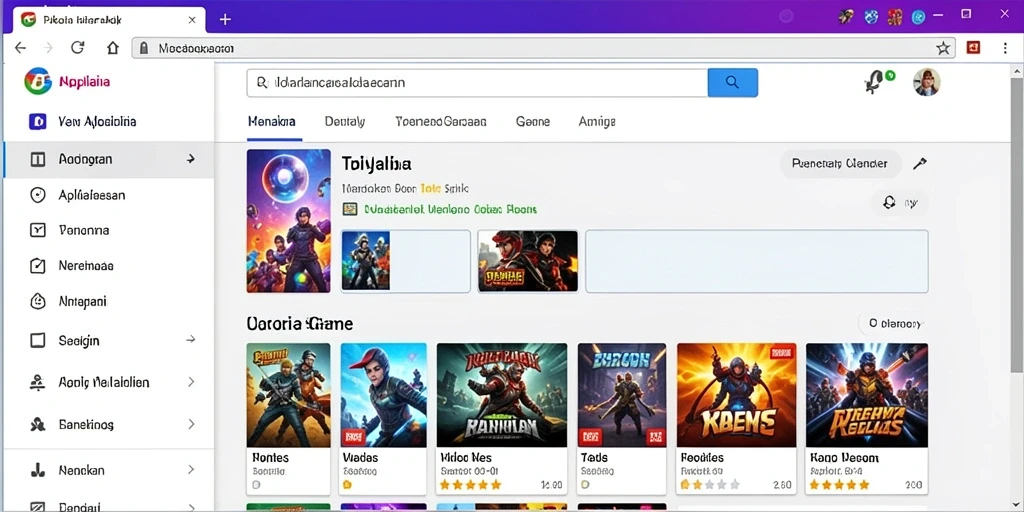Expand the Seeigin sidebar arrow
This screenshot has height=512, width=1024.
click(x=191, y=340)
